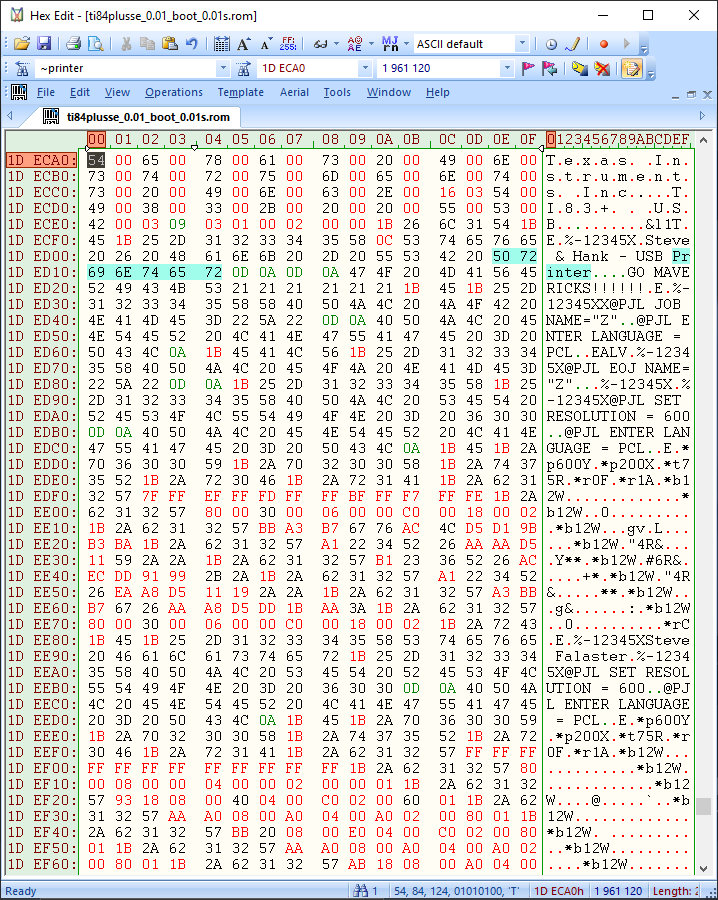Cut the selection with the scissors icon
The height and width of the screenshot is (900, 718).
click(x=126, y=44)
